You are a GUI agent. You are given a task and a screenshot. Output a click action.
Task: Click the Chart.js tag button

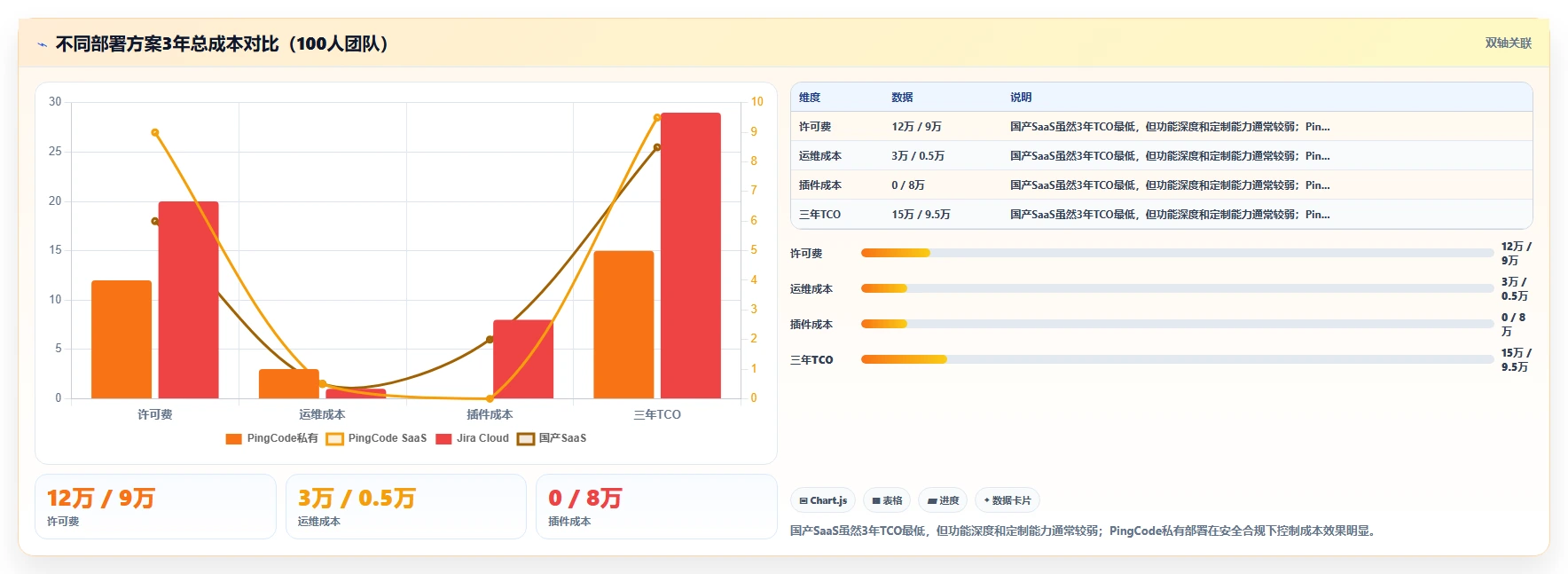coord(822,500)
